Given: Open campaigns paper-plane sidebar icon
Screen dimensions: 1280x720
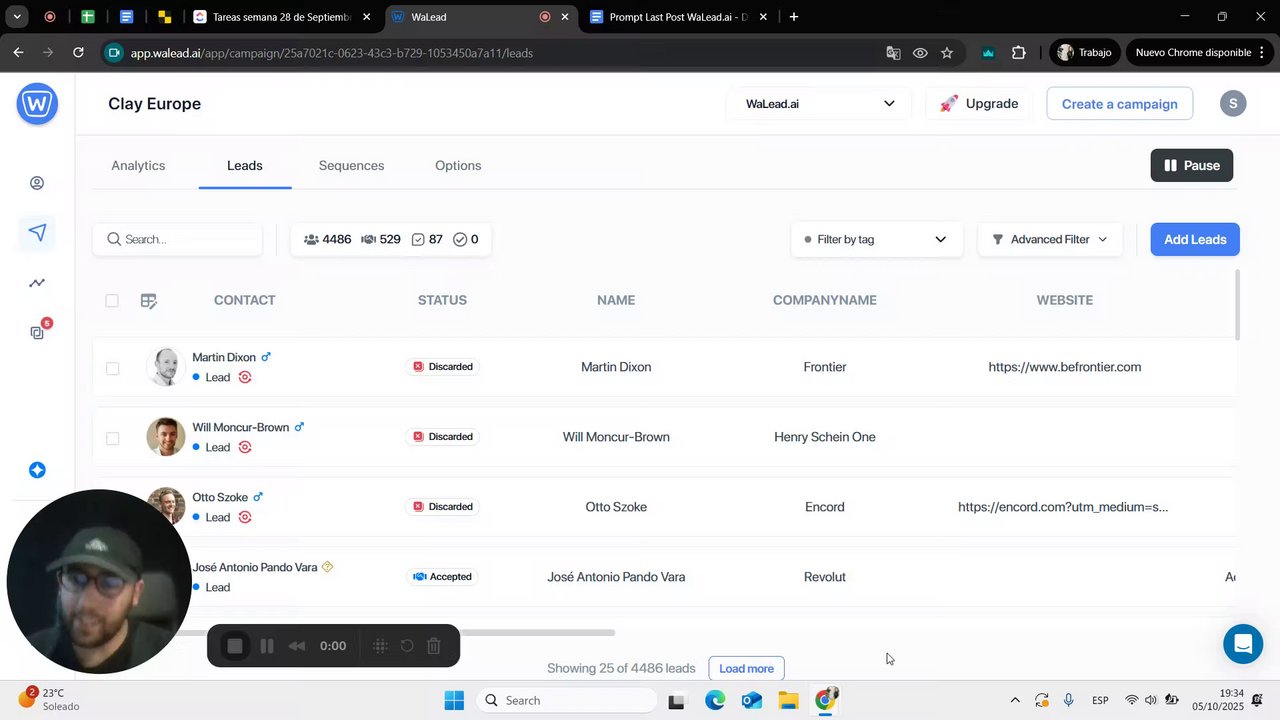Looking at the screenshot, I should click(37, 232).
